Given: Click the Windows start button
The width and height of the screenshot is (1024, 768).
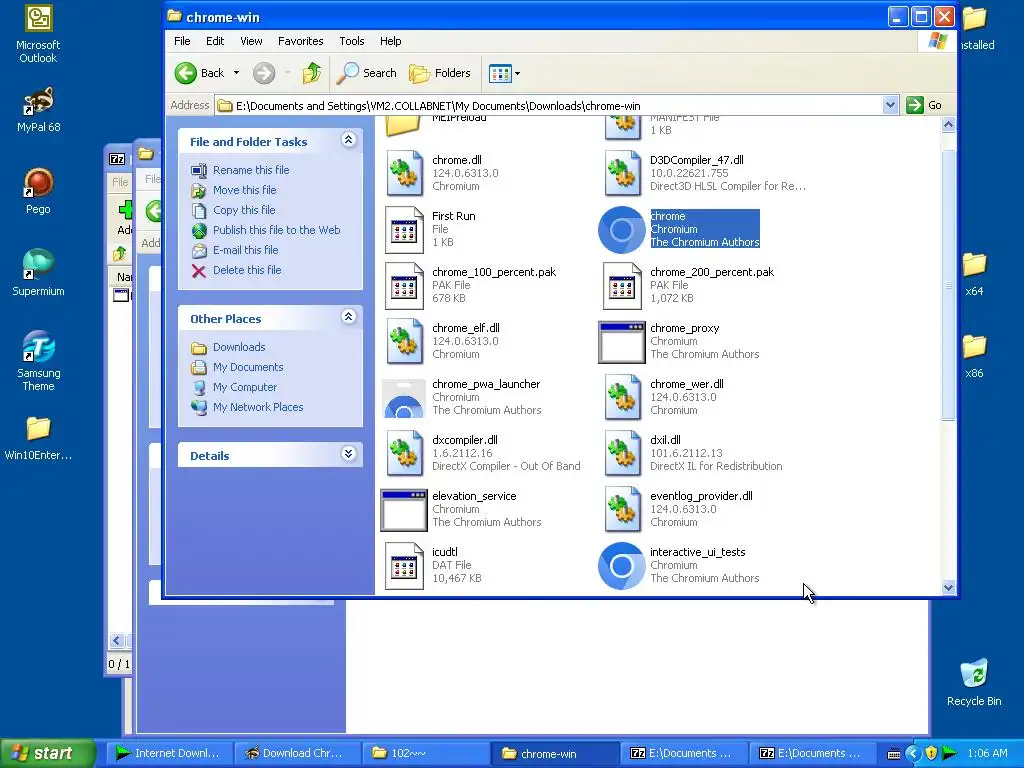Looking at the screenshot, I should [48, 753].
